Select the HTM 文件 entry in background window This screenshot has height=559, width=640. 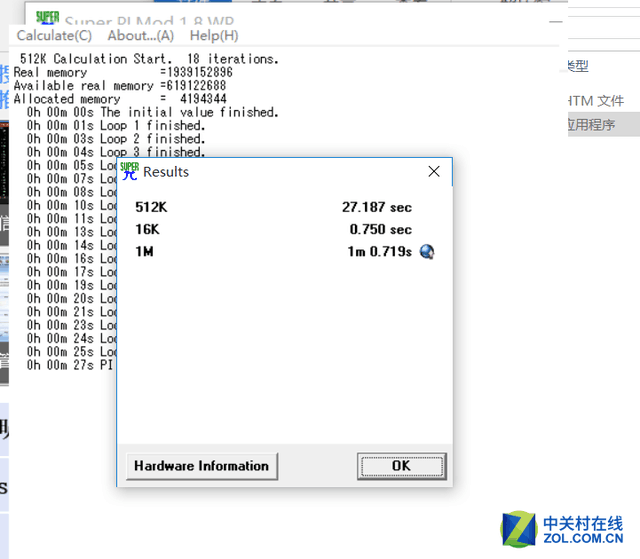(596, 101)
